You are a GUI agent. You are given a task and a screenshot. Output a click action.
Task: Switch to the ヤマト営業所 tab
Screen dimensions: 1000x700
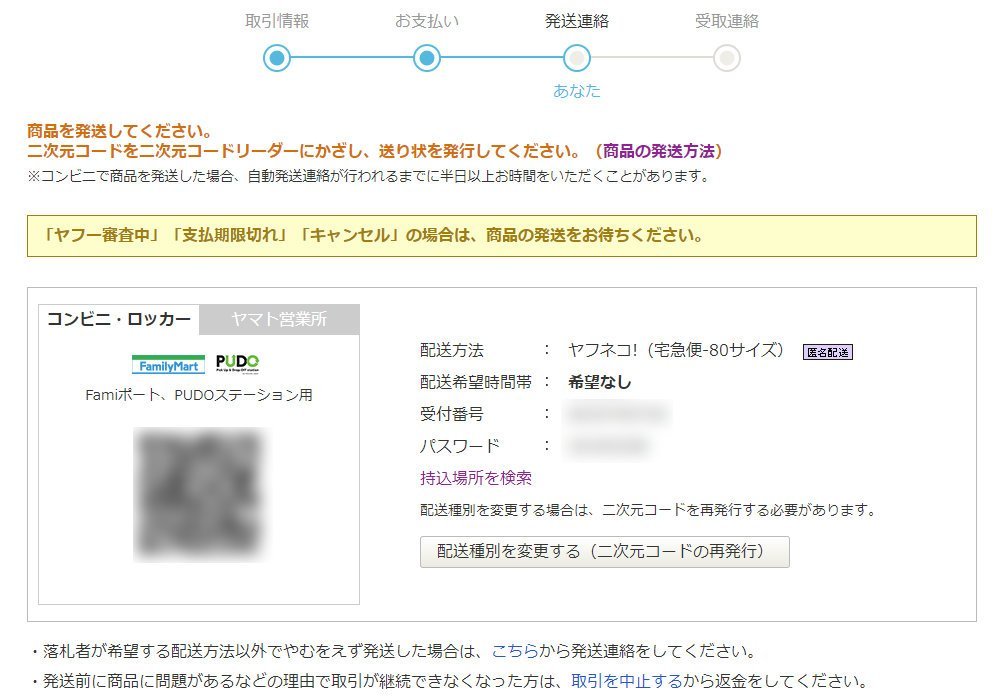[279, 319]
